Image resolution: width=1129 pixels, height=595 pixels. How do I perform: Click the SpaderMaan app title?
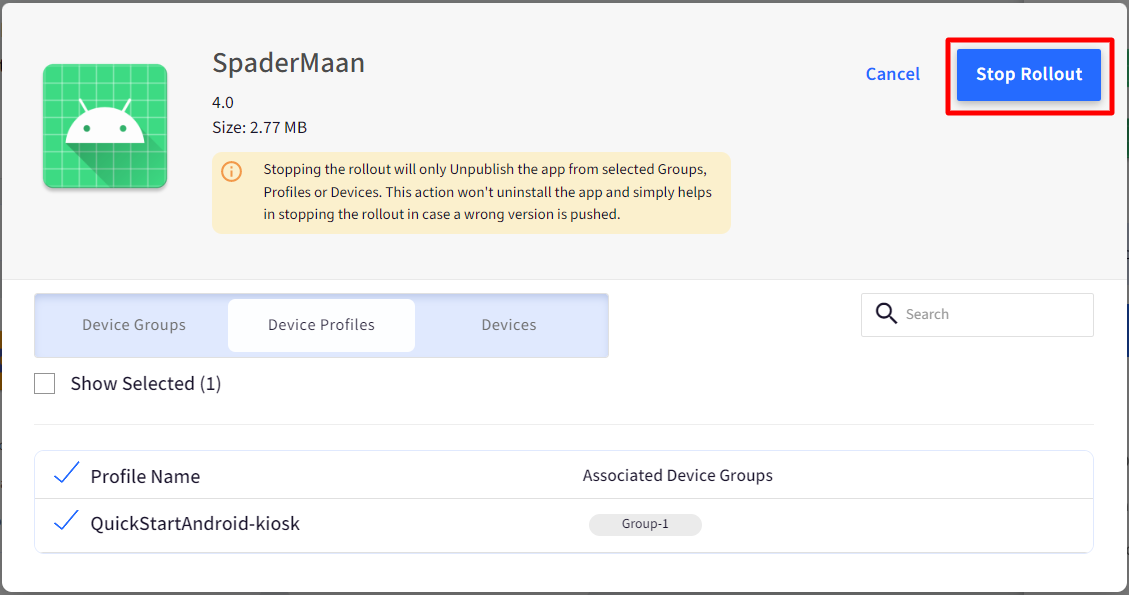289,63
